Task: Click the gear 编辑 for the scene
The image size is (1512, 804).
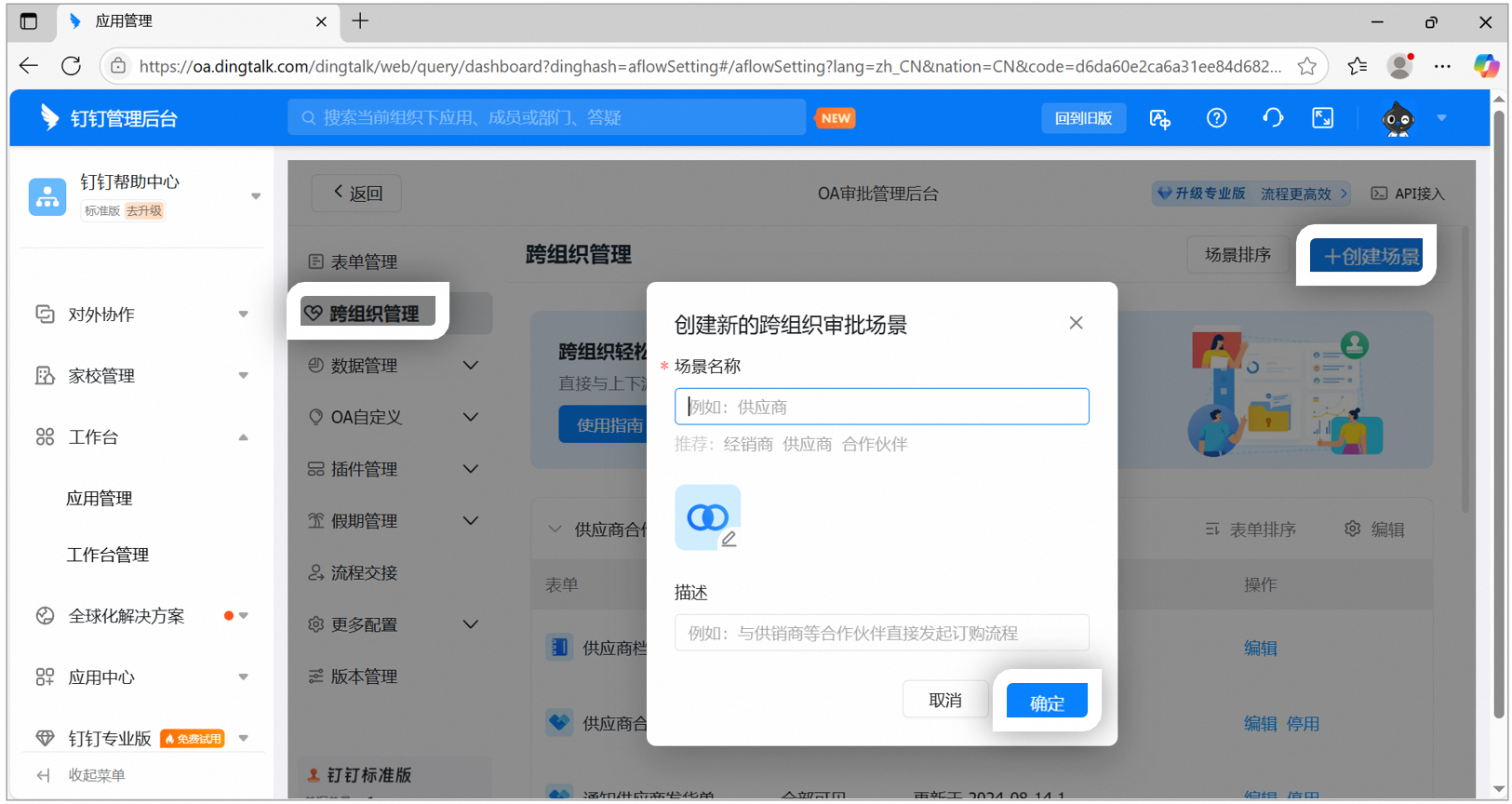Action: 1374,529
